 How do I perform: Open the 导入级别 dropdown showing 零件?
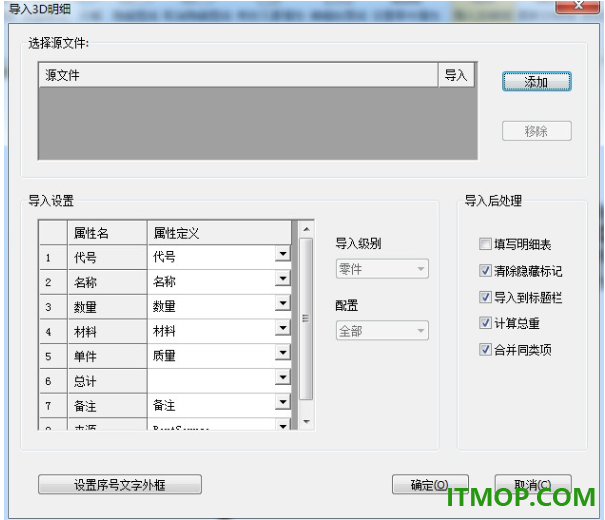(382, 268)
